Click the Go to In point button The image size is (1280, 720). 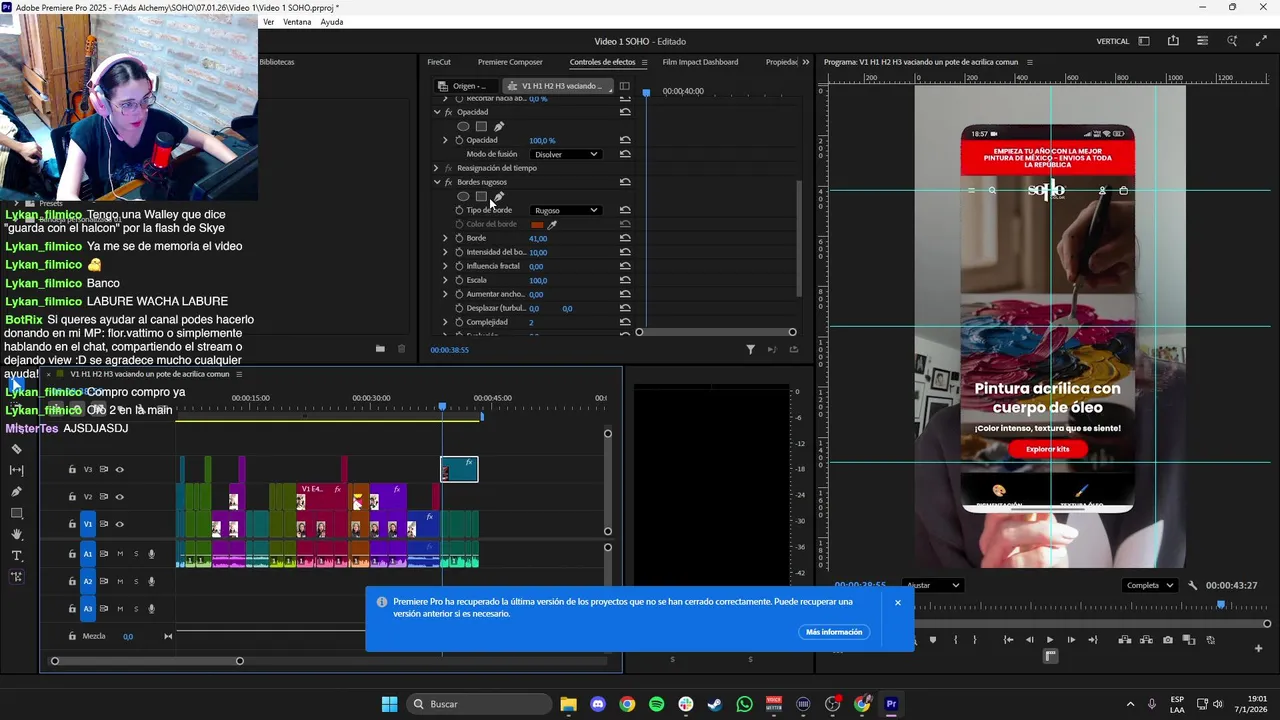point(1008,640)
